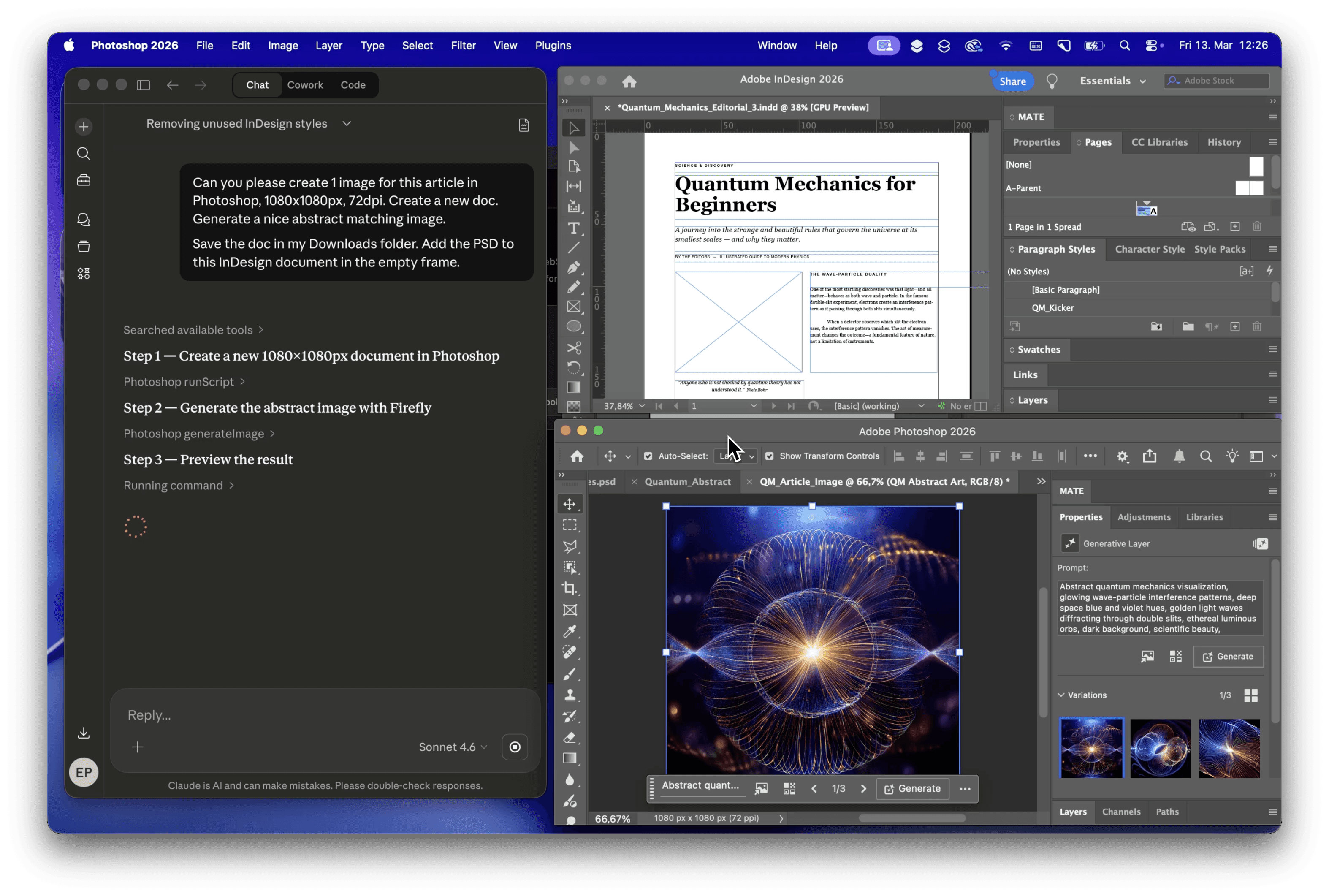This screenshot has height=896, width=1329.
Task: Select the Line tool in InDesign
Action: pos(574,247)
